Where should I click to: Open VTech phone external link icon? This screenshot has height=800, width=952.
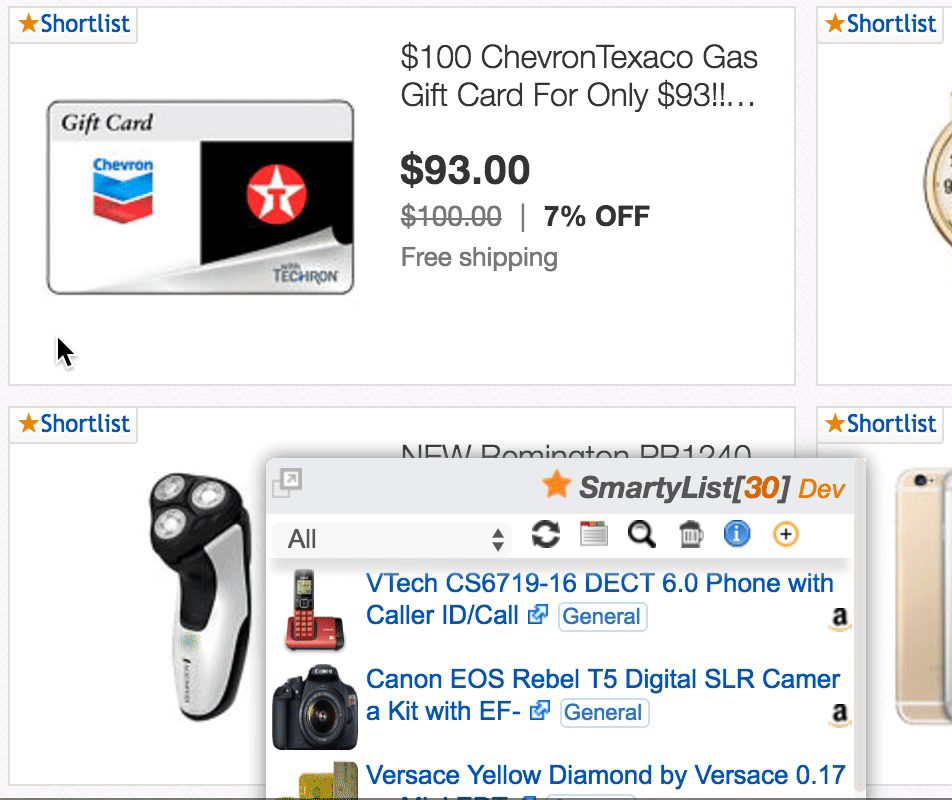click(538, 615)
